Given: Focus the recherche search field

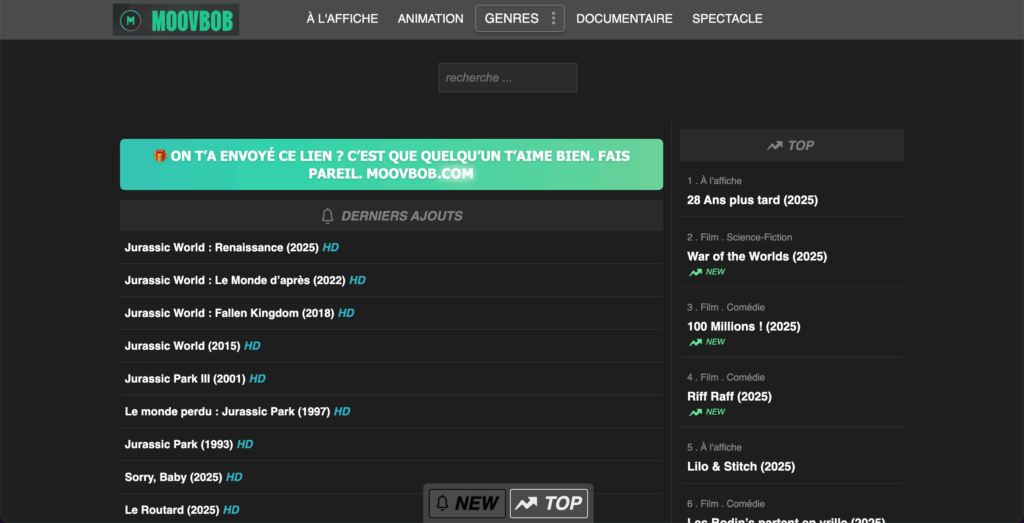Looking at the screenshot, I should [507, 78].
